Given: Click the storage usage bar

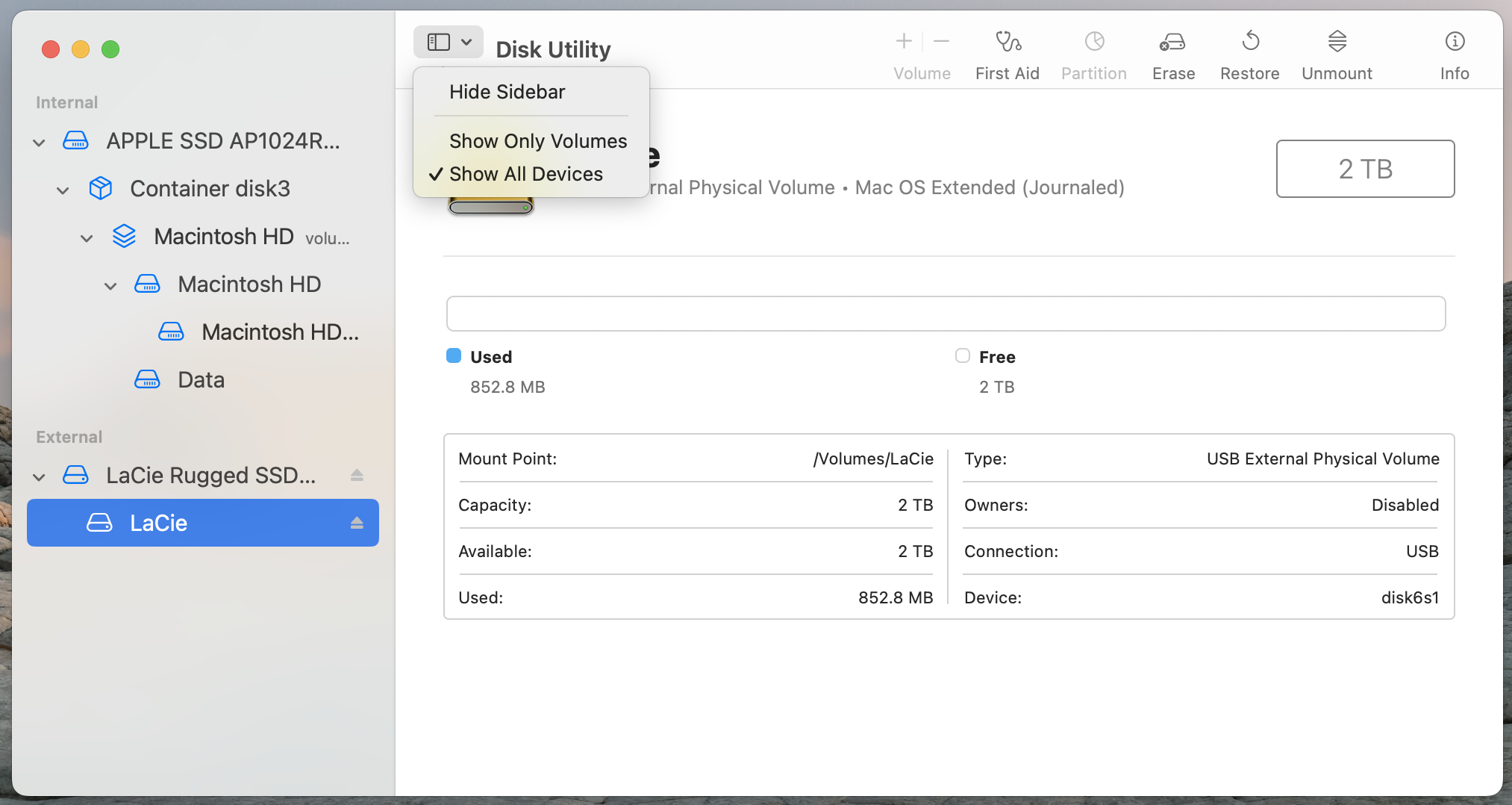Looking at the screenshot, I should click(x=944, y=314).
